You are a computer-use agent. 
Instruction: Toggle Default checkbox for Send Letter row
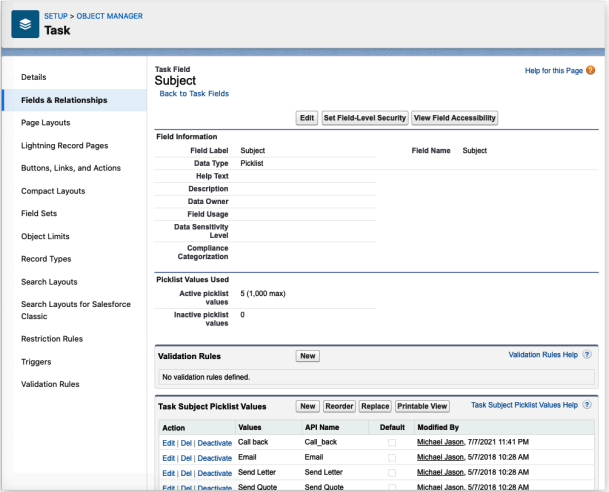pyautogui.click(x=392, y=473)
